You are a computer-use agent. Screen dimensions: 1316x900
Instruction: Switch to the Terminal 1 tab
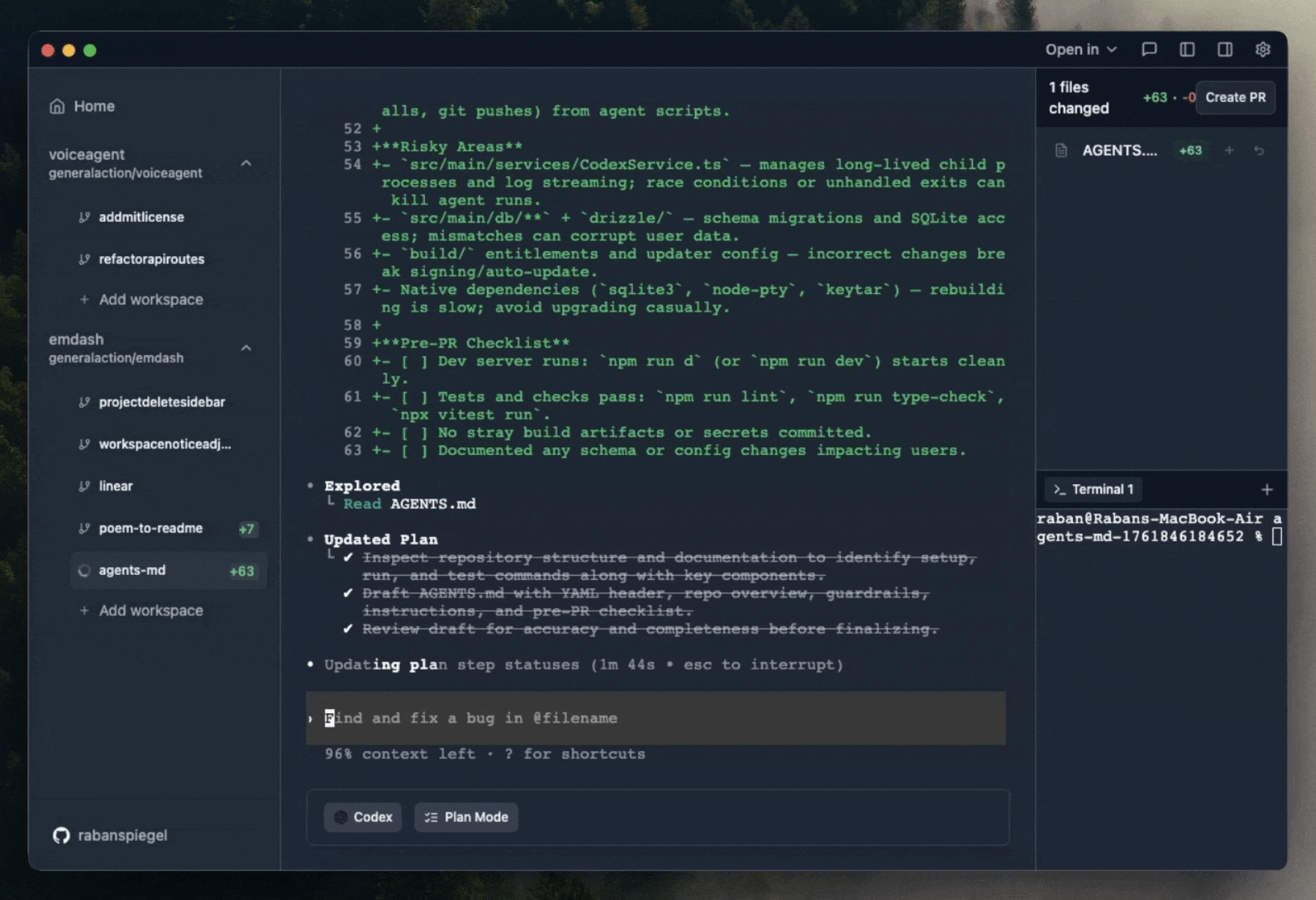[x=1094, y=489]
